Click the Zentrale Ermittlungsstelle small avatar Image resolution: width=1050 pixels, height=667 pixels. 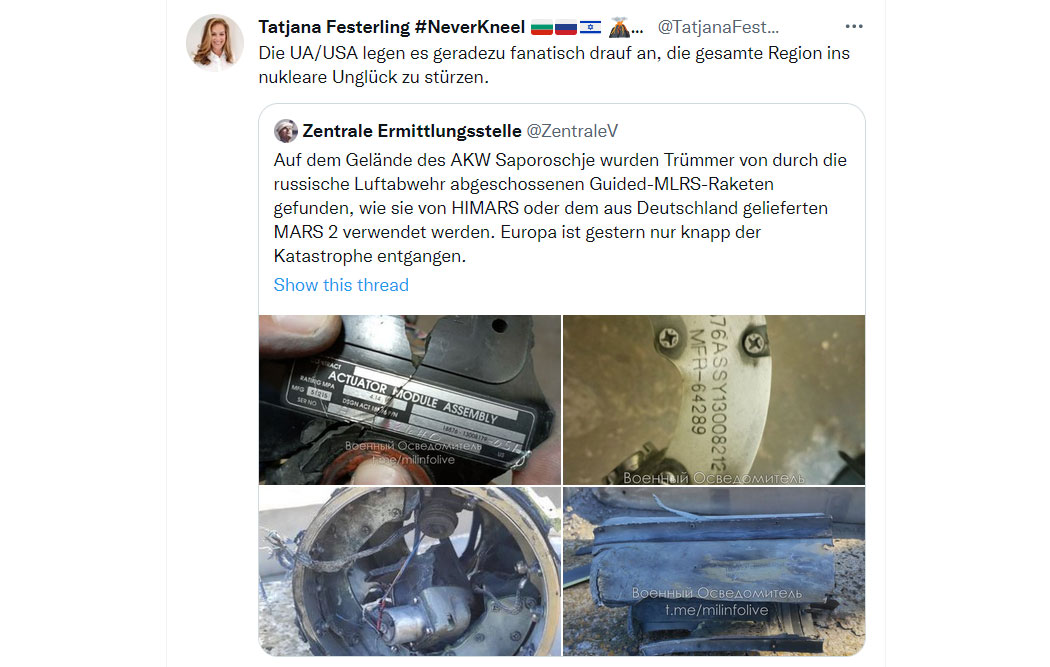tap(285, 131)
